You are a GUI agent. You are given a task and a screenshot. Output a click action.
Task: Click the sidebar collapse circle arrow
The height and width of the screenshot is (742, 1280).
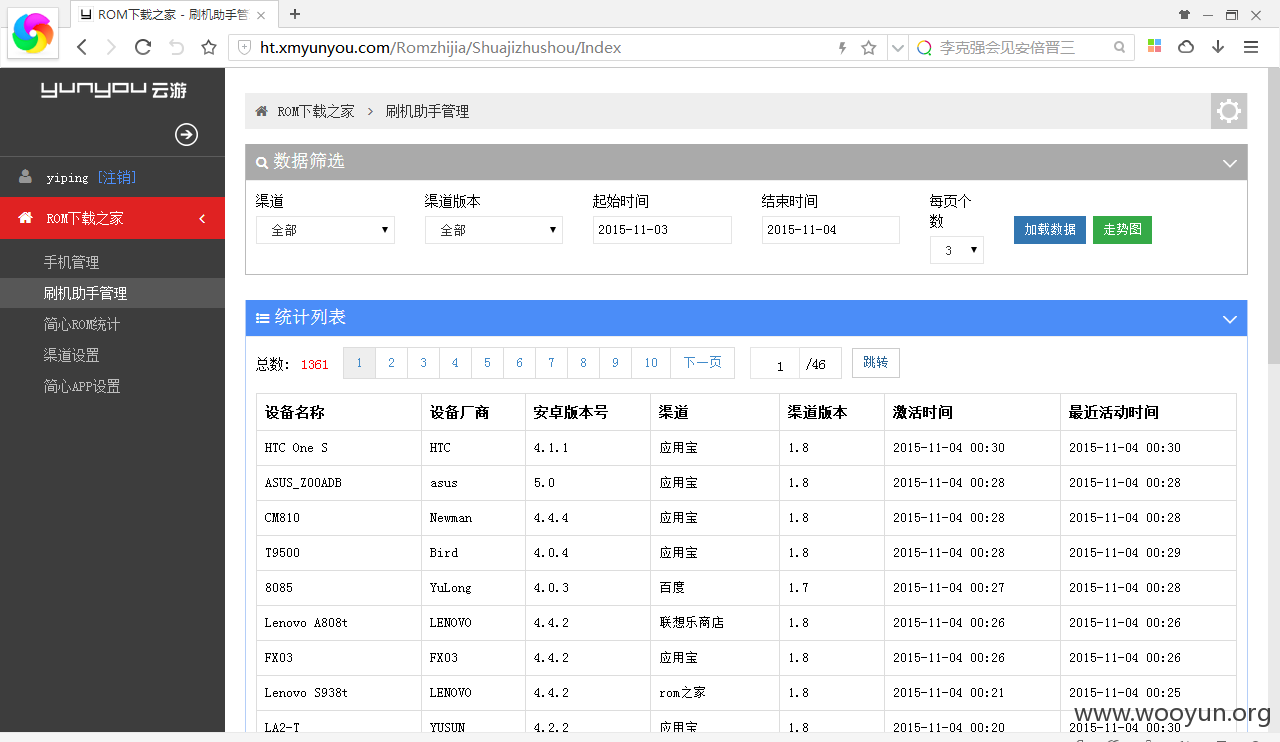(186, 135)
